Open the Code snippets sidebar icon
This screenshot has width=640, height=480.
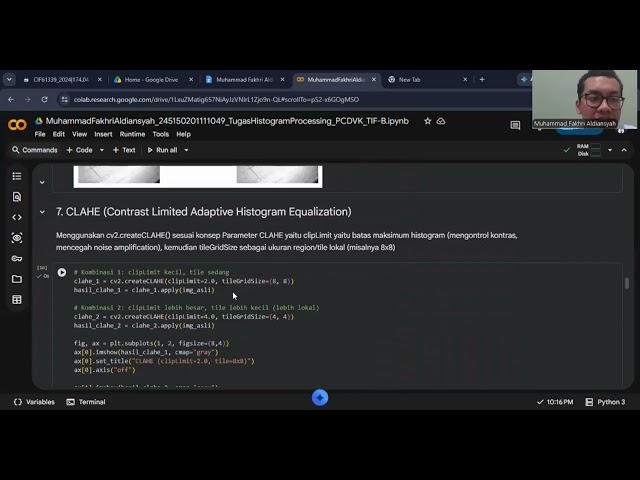pos(17,218)
